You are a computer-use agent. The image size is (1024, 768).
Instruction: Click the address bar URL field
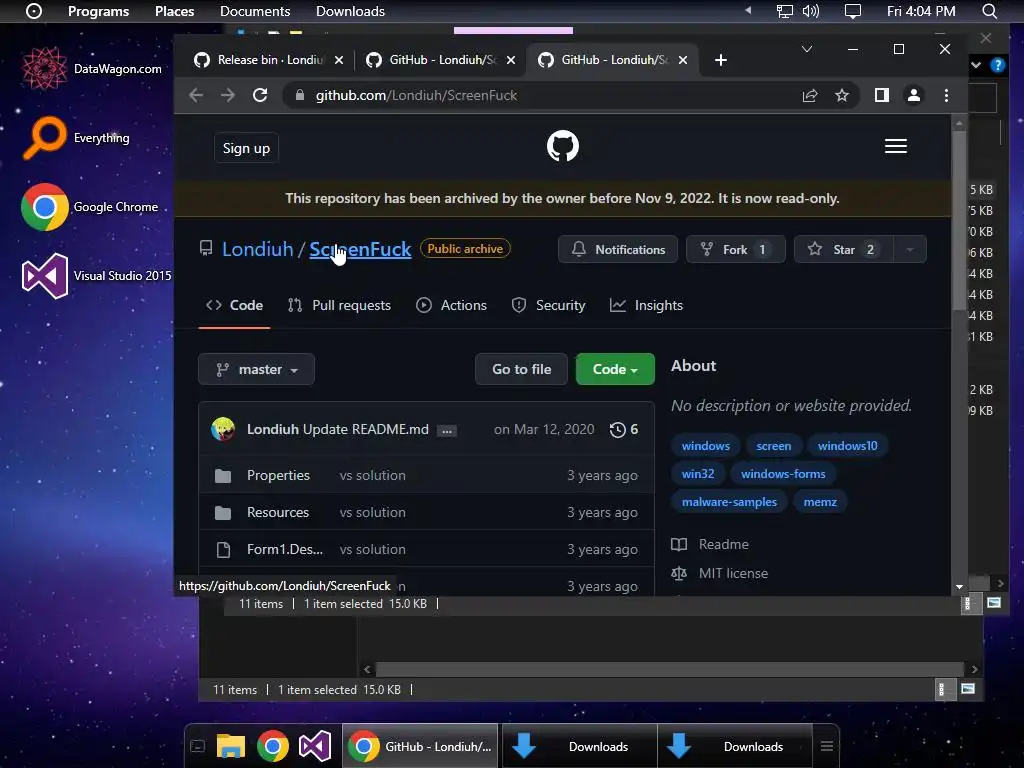tap(542, 95)
